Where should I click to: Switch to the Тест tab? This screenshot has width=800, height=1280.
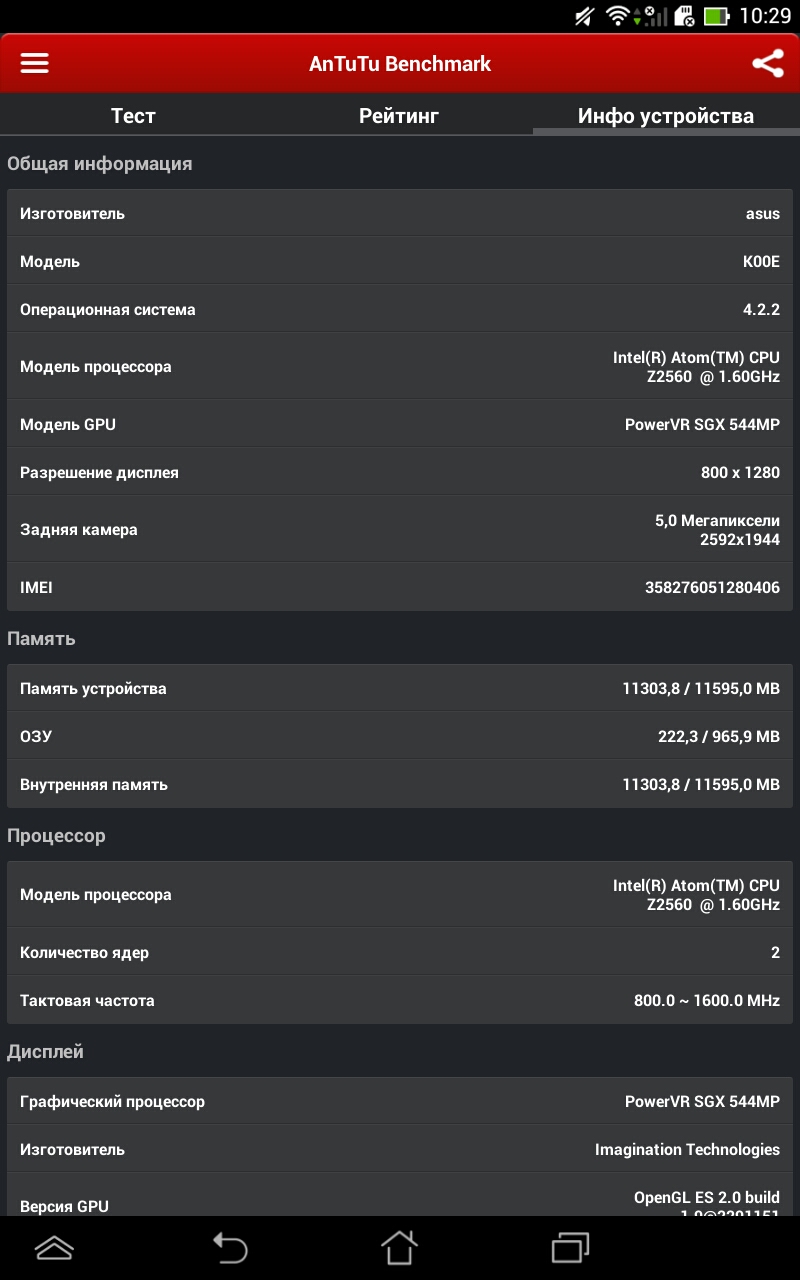133,115
